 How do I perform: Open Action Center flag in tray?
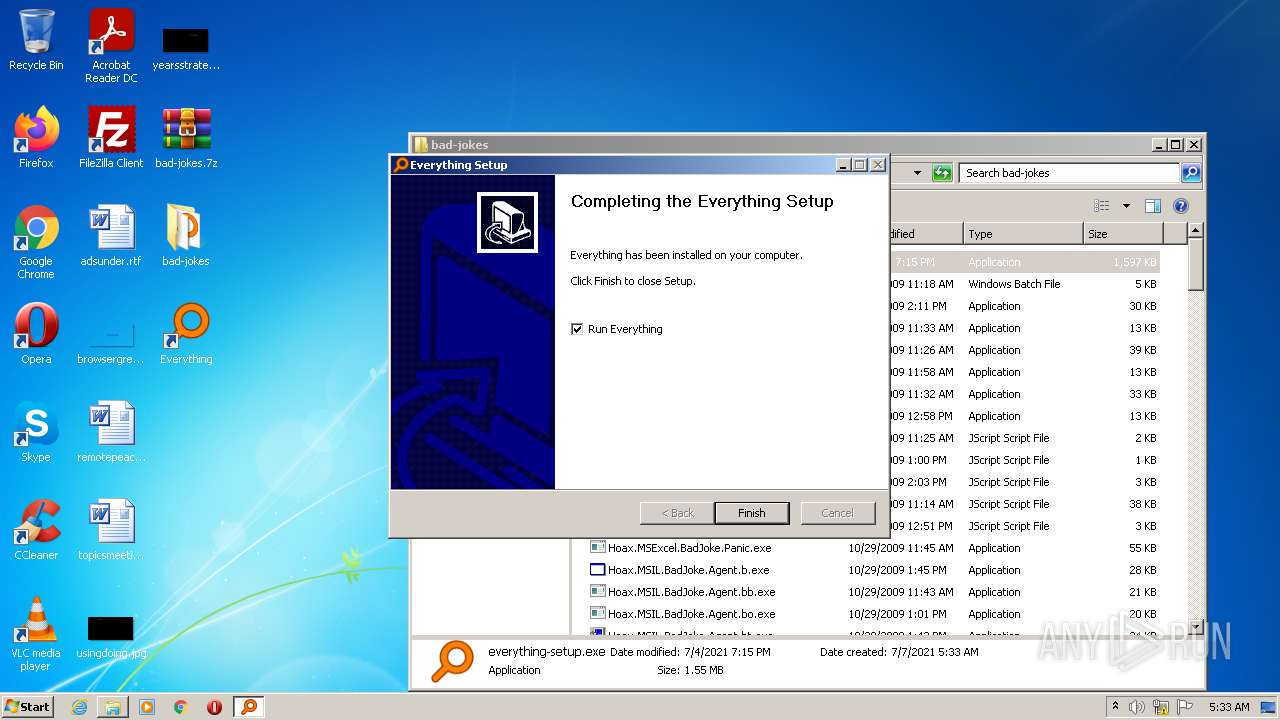1185,707
